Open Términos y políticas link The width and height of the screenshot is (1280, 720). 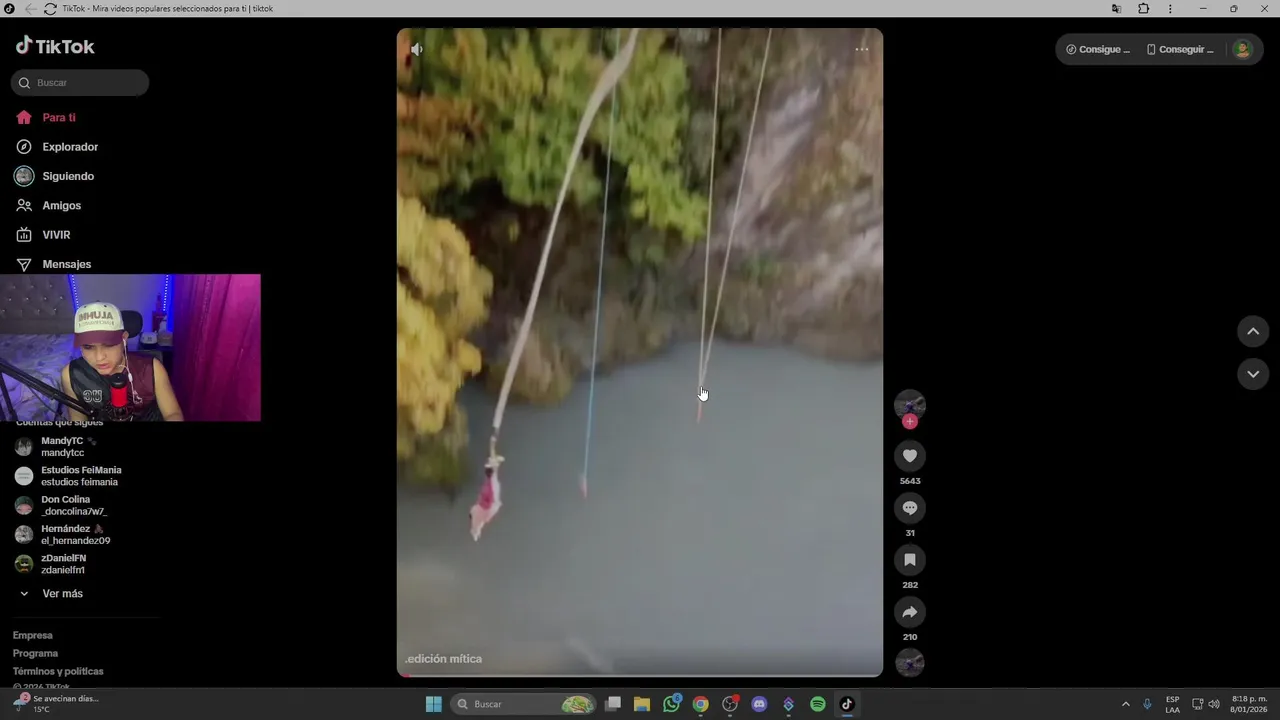click(58, 672)
